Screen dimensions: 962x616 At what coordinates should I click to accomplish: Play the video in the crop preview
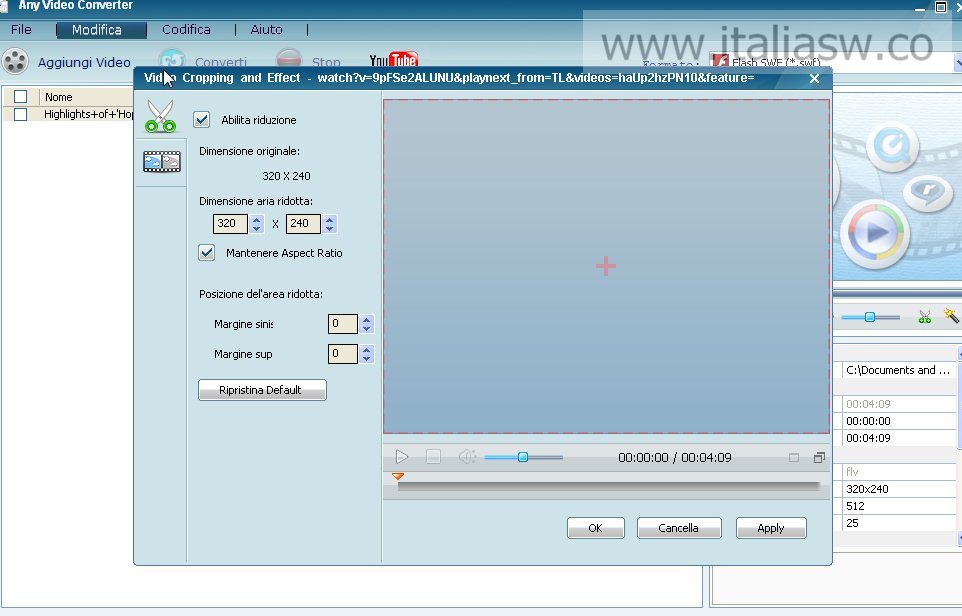pyautogui.click(x=402, y=456)
